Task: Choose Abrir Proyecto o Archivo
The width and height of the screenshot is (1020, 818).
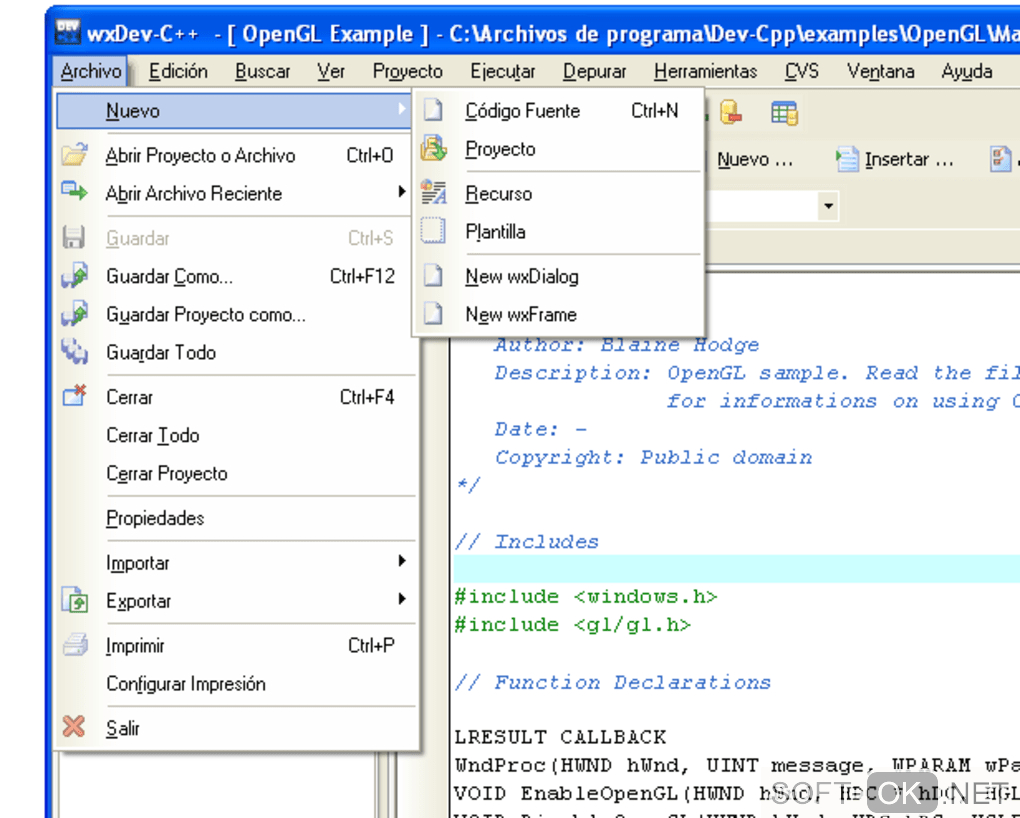Action: (234, 155)
